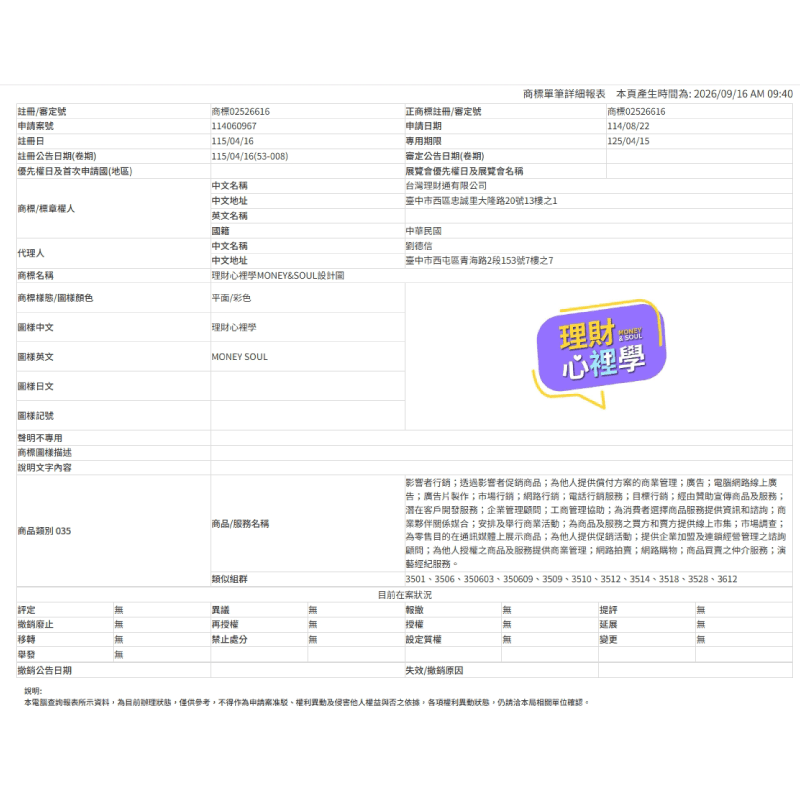The width and height of the screenshot is (800, 800).
Task: Click the 延展 status label
Action: [x=608, y=624]
